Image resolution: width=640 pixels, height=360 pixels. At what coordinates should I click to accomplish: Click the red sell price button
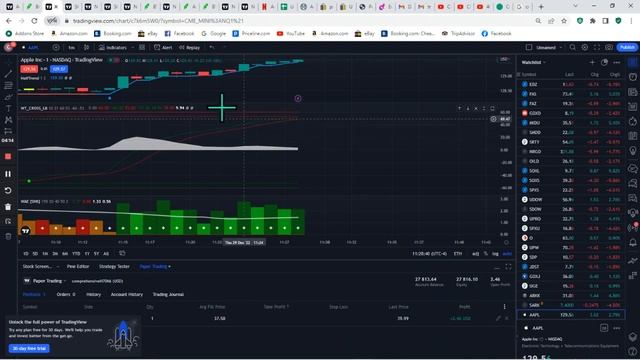tap(29, 69)
